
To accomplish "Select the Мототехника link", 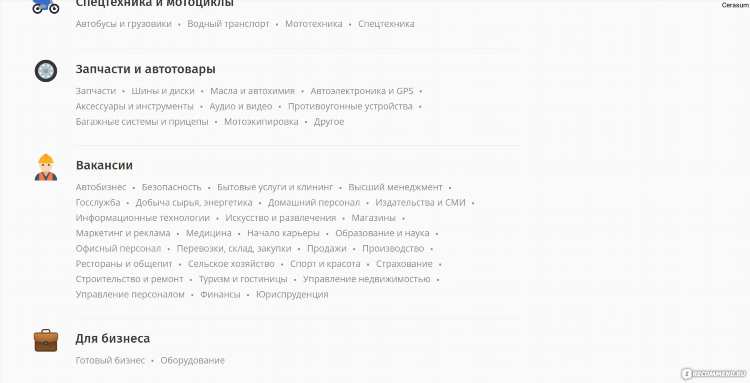I will click(x=314, y=24).
